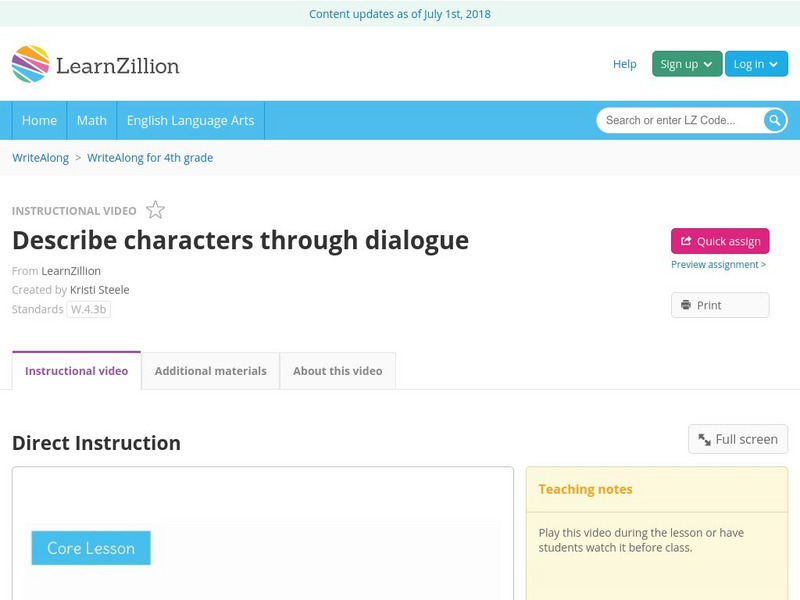Expand the Sign up dropdown
Viewport: 800px width, 600px height.
point(684,63)
